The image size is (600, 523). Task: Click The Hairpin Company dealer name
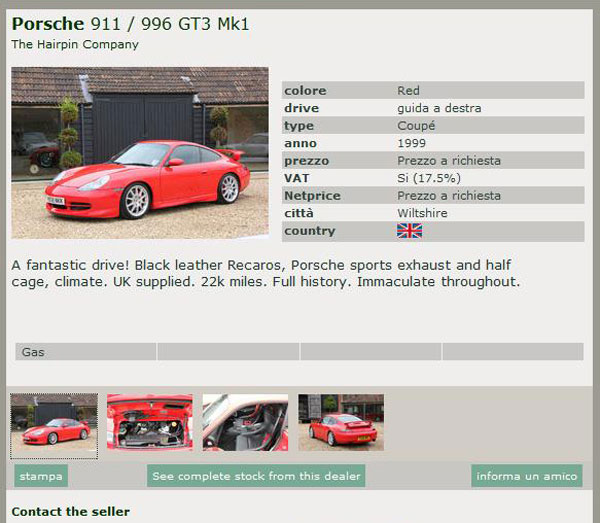[75, 44]
